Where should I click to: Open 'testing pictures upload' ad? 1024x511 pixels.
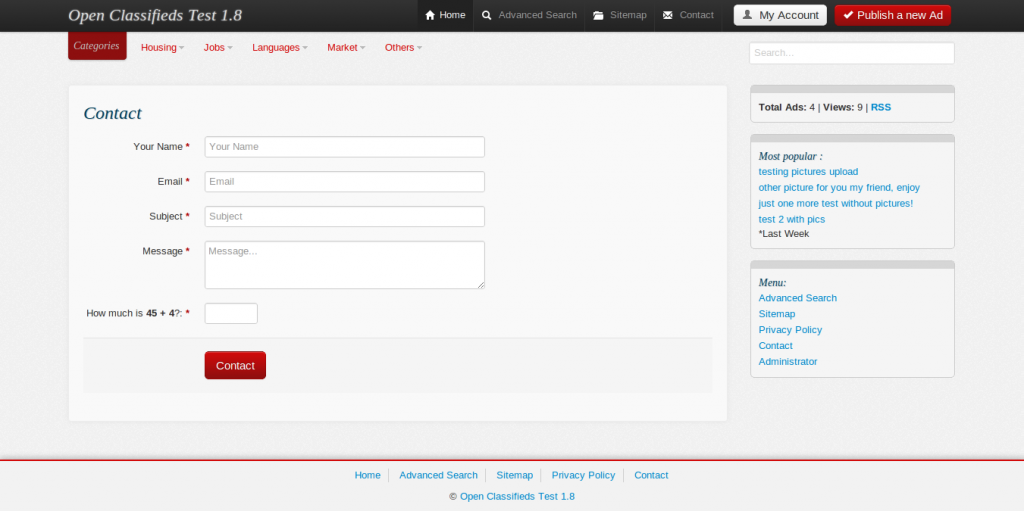pyautogui.click(x=808, y=172)
